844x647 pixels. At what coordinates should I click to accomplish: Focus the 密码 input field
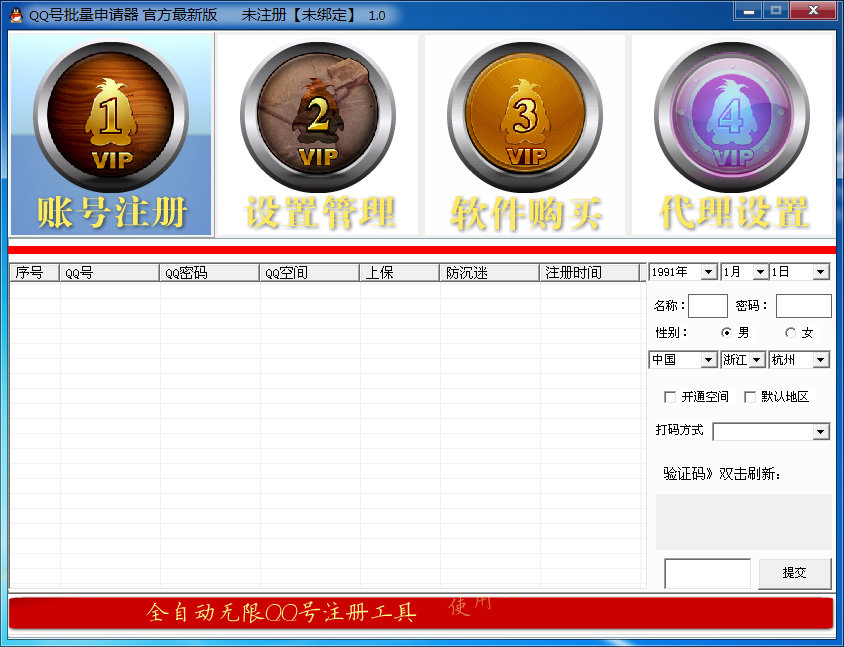(x=803, y=306)
